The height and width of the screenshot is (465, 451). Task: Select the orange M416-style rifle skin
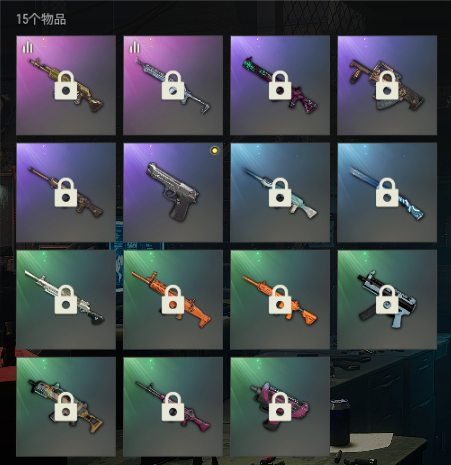280,300
